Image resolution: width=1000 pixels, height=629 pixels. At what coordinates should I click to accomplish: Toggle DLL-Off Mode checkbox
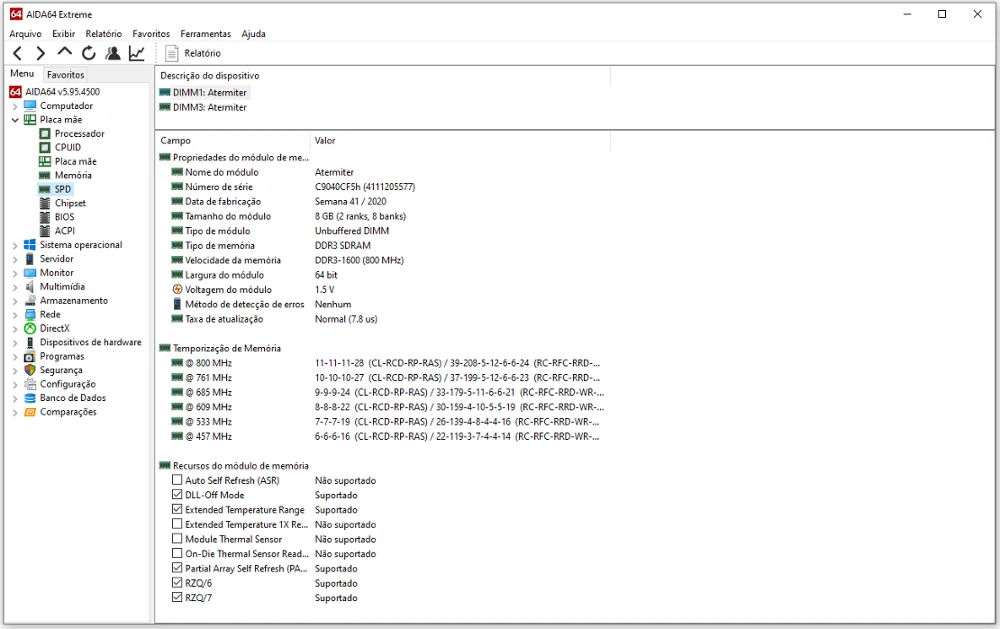tap(177, 494)
